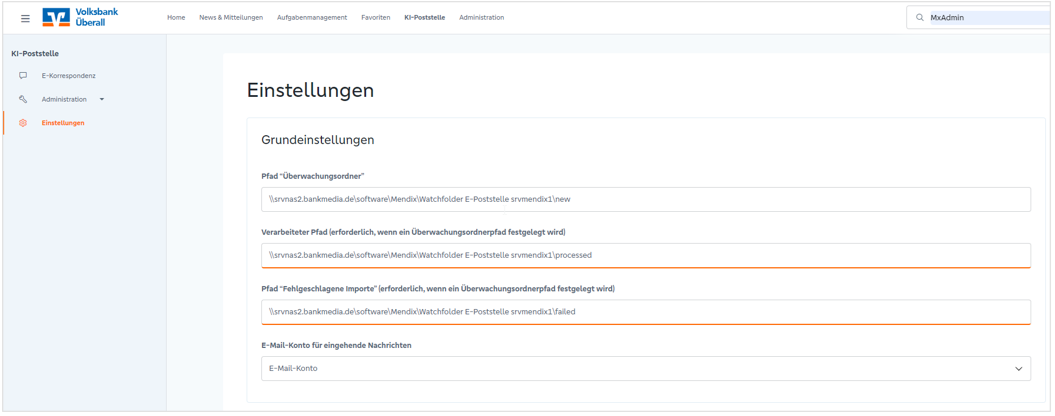The image size is (1055, 416).
Task: Click the chevron of E-Mail-Konto selector
Action: [1019, 368]
